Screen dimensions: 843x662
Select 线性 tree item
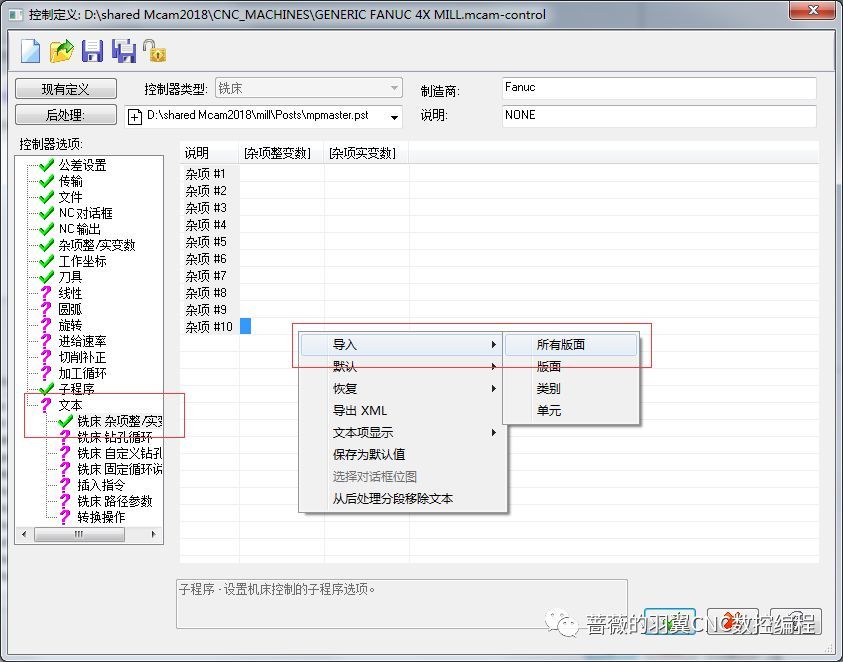tap(70, 293)
